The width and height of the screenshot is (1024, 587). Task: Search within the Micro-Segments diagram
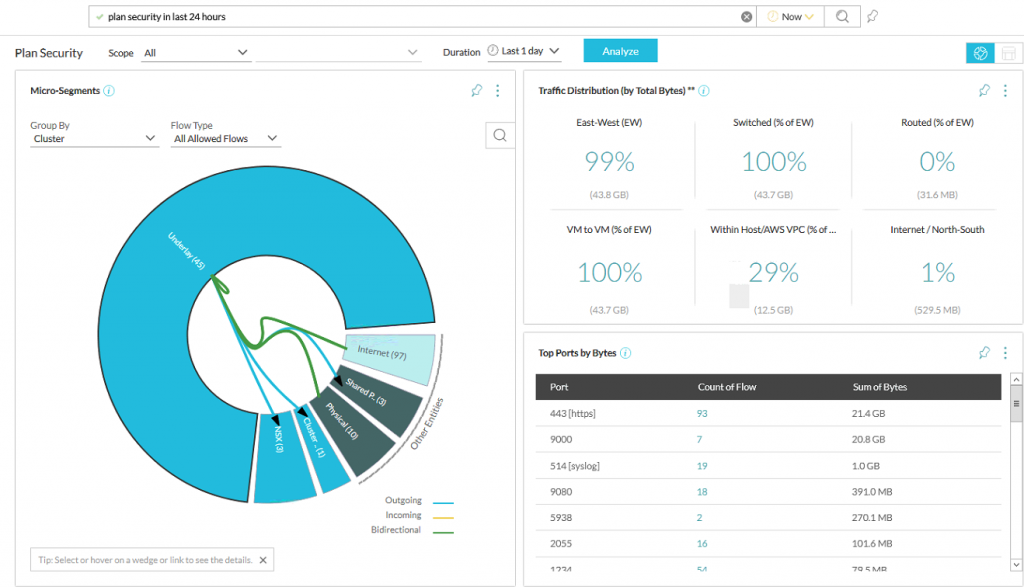click(500, 135)
